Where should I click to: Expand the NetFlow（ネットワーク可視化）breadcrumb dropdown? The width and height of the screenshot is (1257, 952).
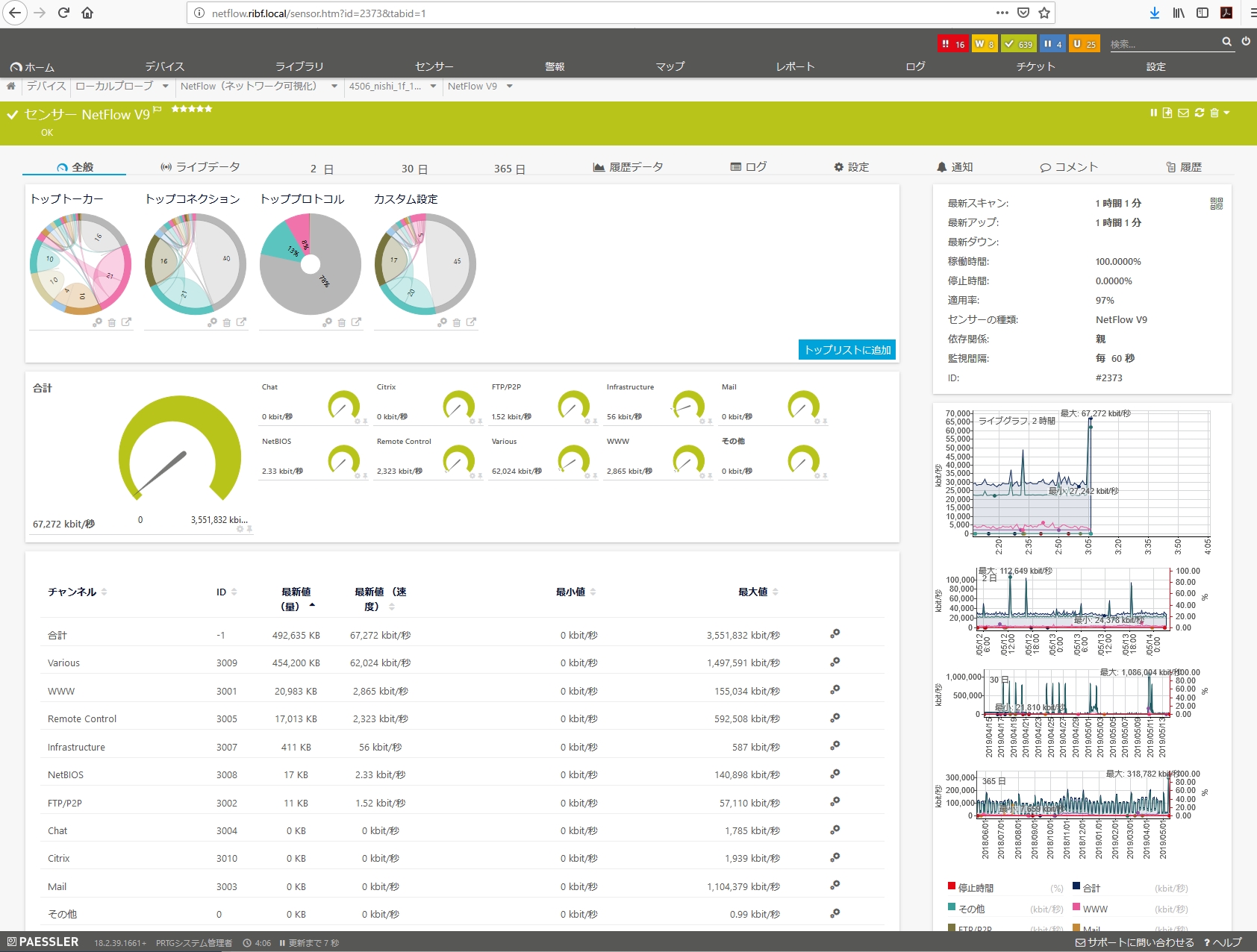[x=334, y=87]
